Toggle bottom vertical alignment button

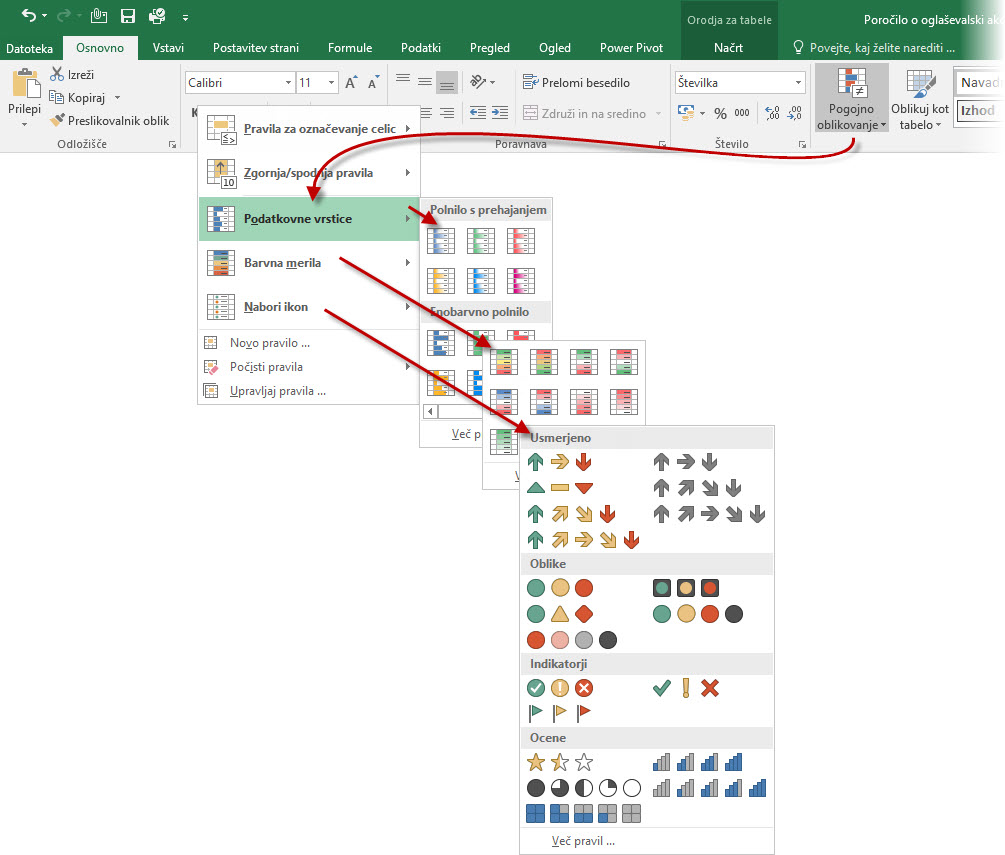pos(447,82)
